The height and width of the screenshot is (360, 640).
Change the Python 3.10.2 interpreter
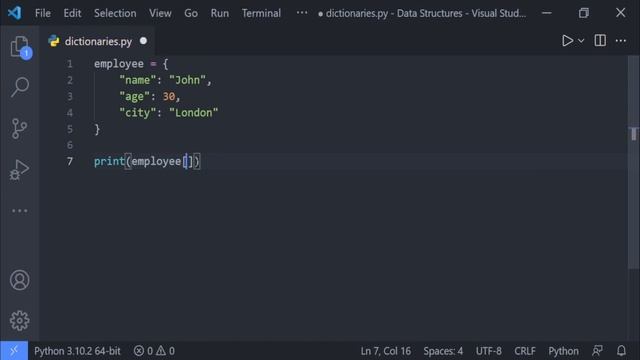(77, 351)
